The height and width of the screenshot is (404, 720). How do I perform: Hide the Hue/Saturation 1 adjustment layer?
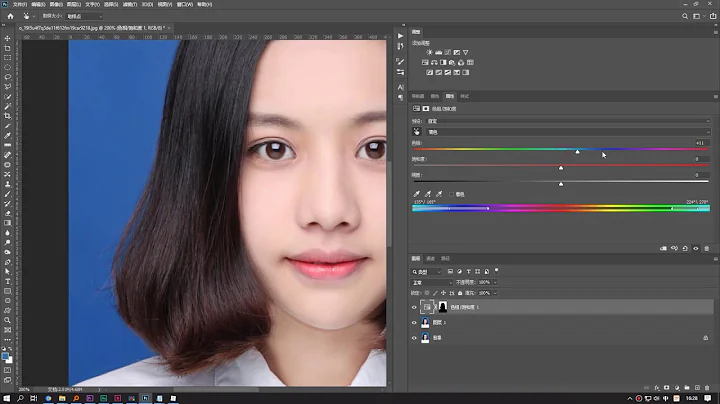coord(414,307)
